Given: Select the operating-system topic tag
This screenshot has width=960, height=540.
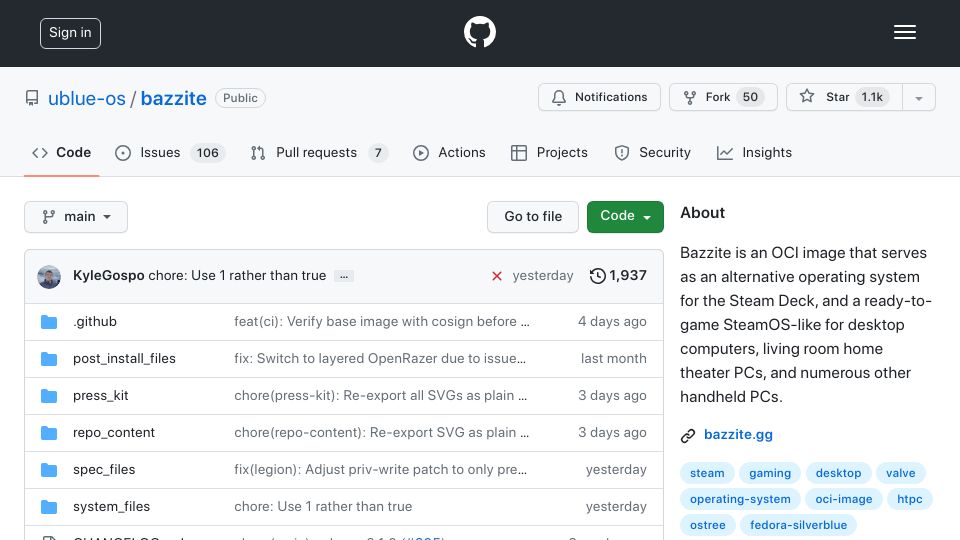Looking at the screenshot, I should click(740, 499).
